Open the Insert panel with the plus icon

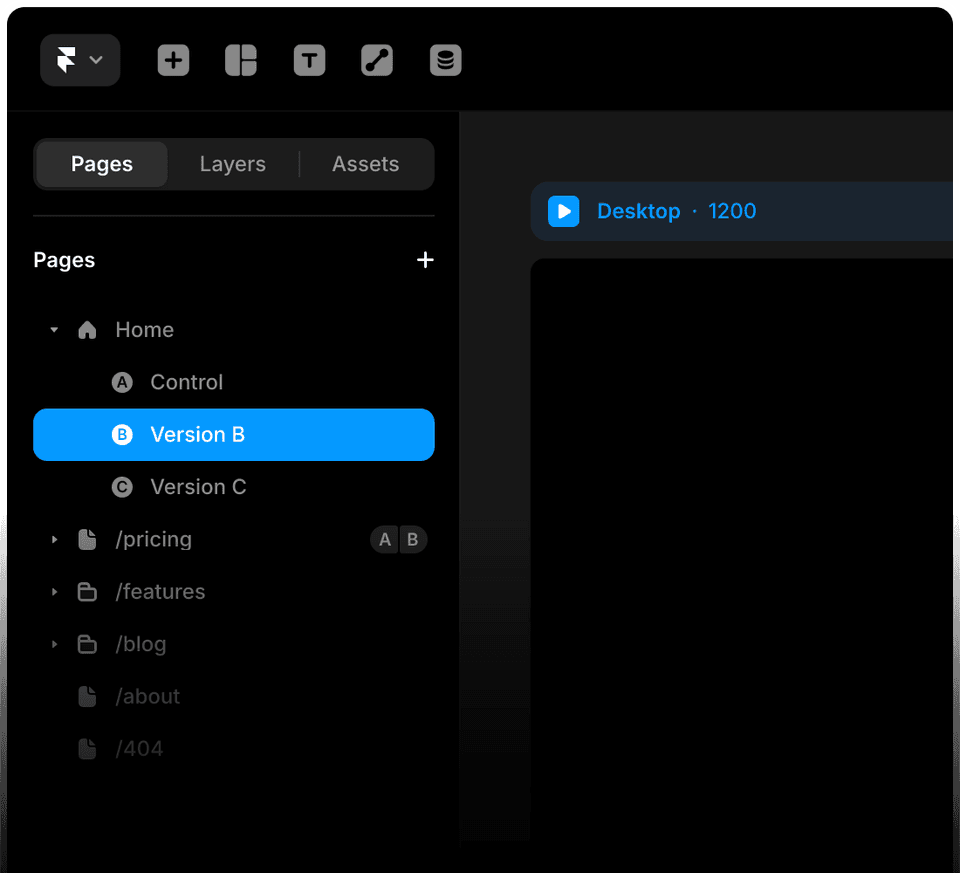(173, 60)
